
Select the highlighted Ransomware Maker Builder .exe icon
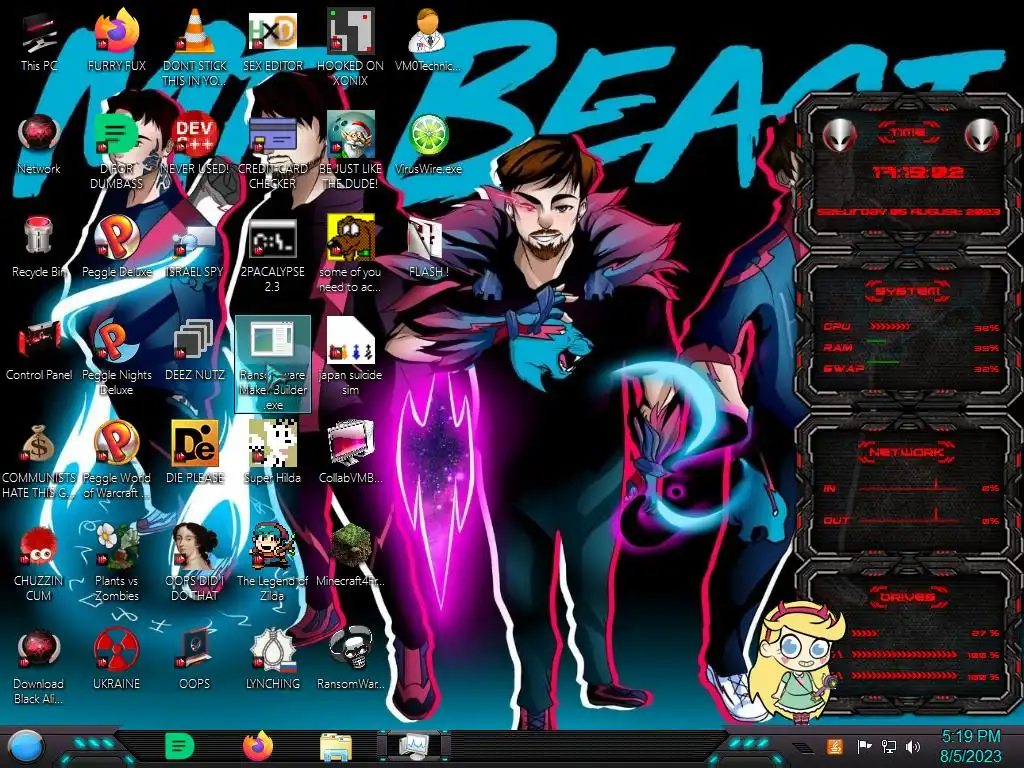coord(272,364)
